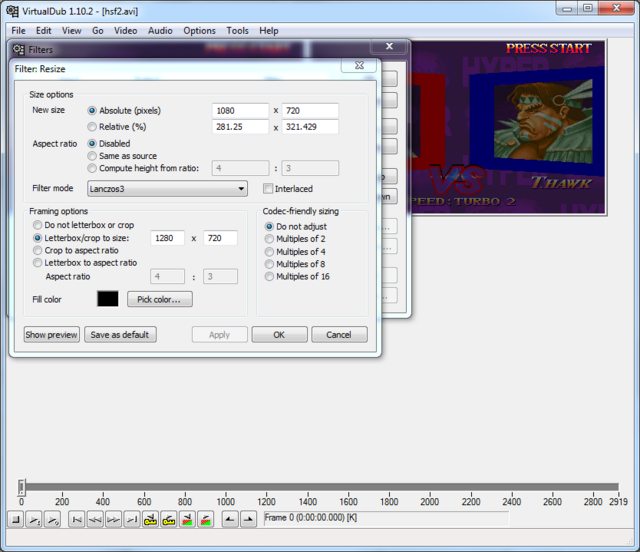Click the THawk video preview frame
Viewport: 640px width, 552px height.
point(508,127)
